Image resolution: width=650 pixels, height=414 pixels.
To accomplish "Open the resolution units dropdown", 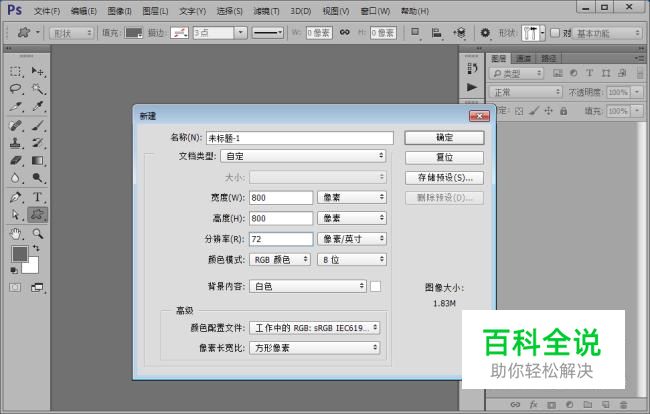I will coord(352,239).
